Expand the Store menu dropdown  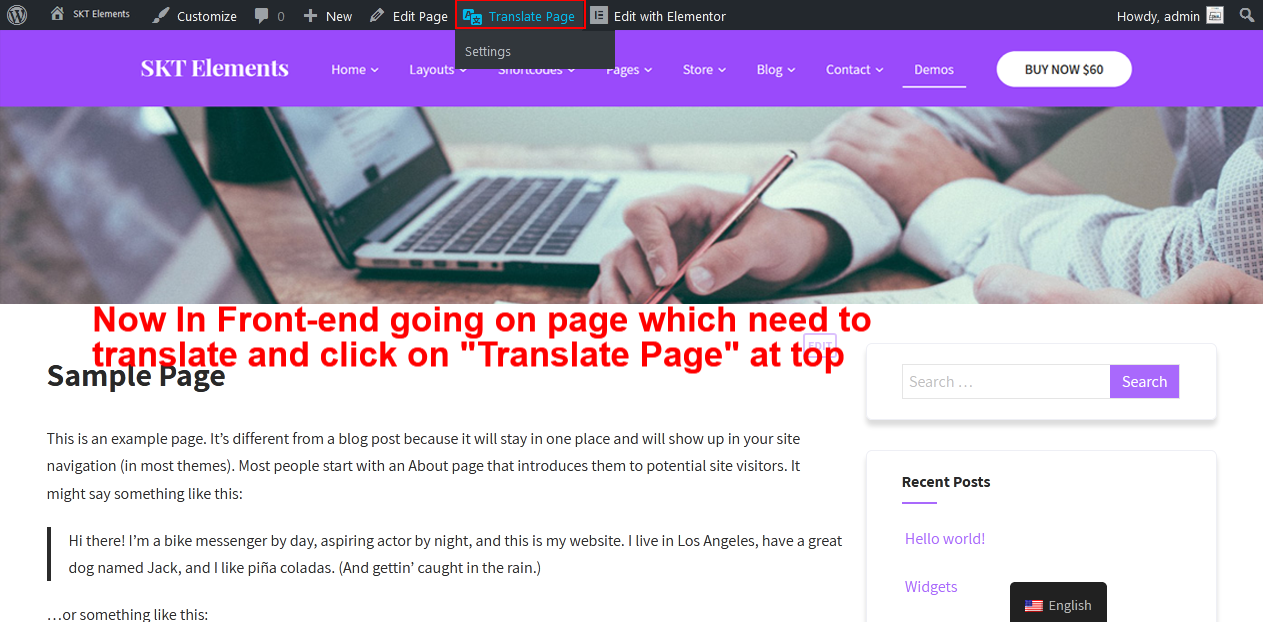click(x=703, y=69)
